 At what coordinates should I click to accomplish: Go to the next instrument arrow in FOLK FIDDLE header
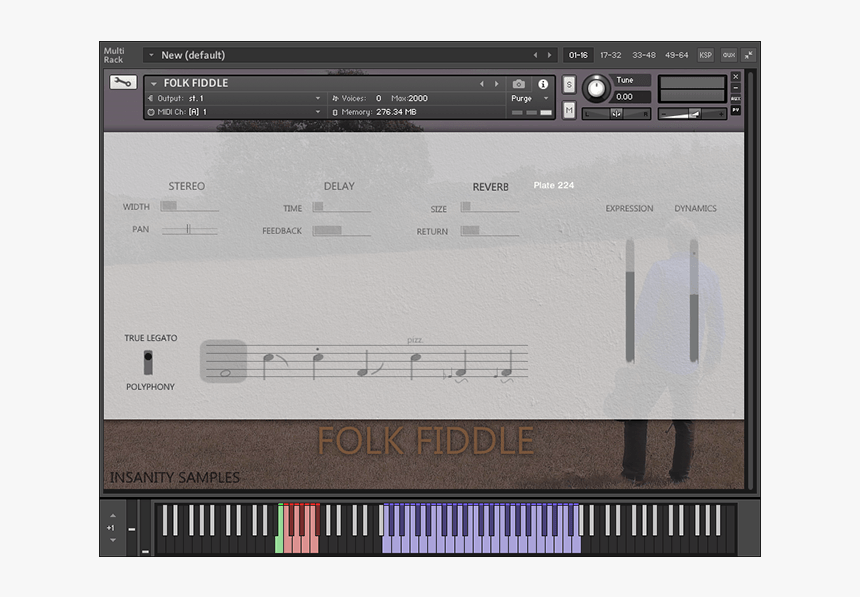coord(496,84)
